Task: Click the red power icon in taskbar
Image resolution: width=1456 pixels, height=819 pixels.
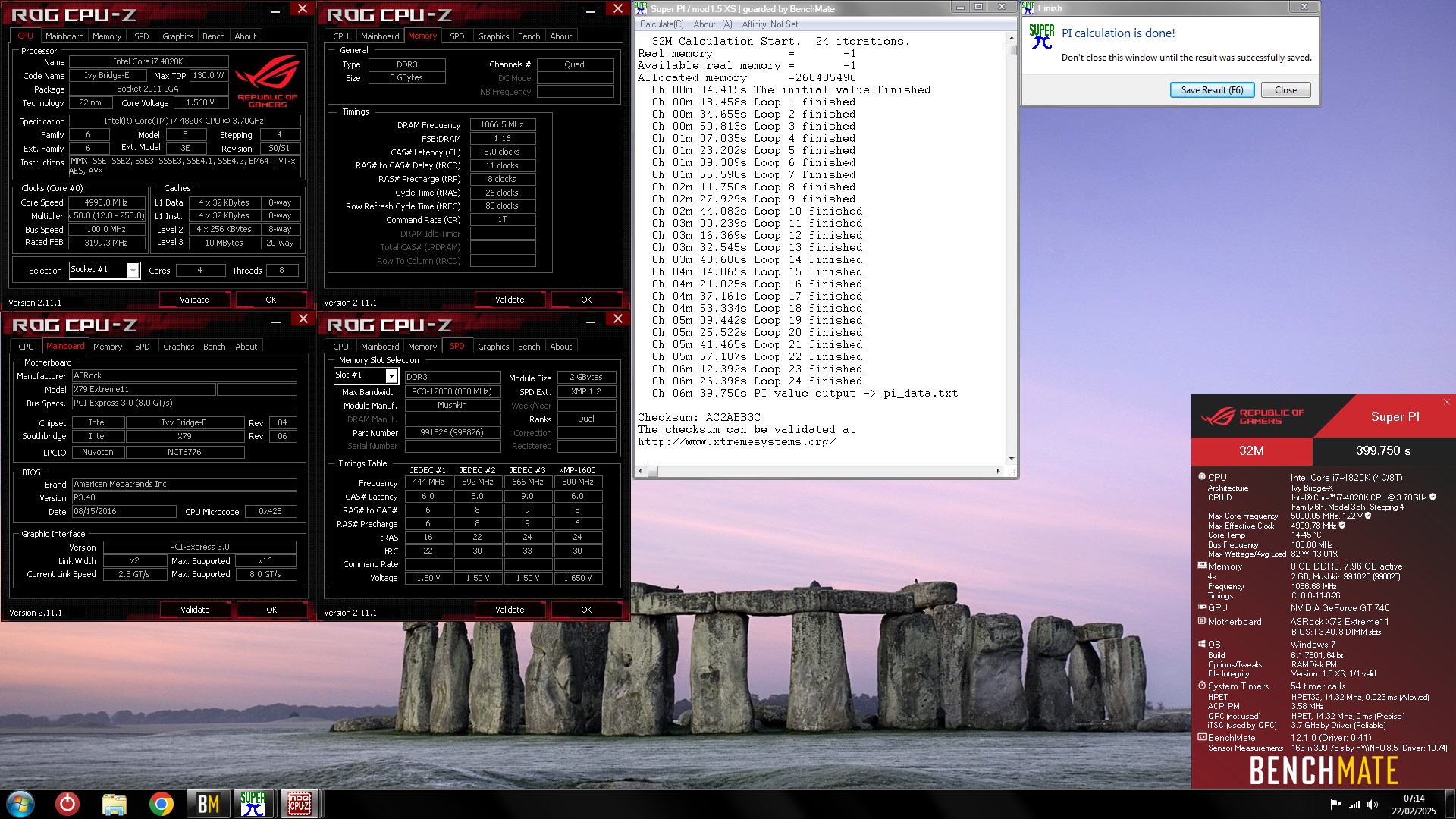Action: click(67, 804)
